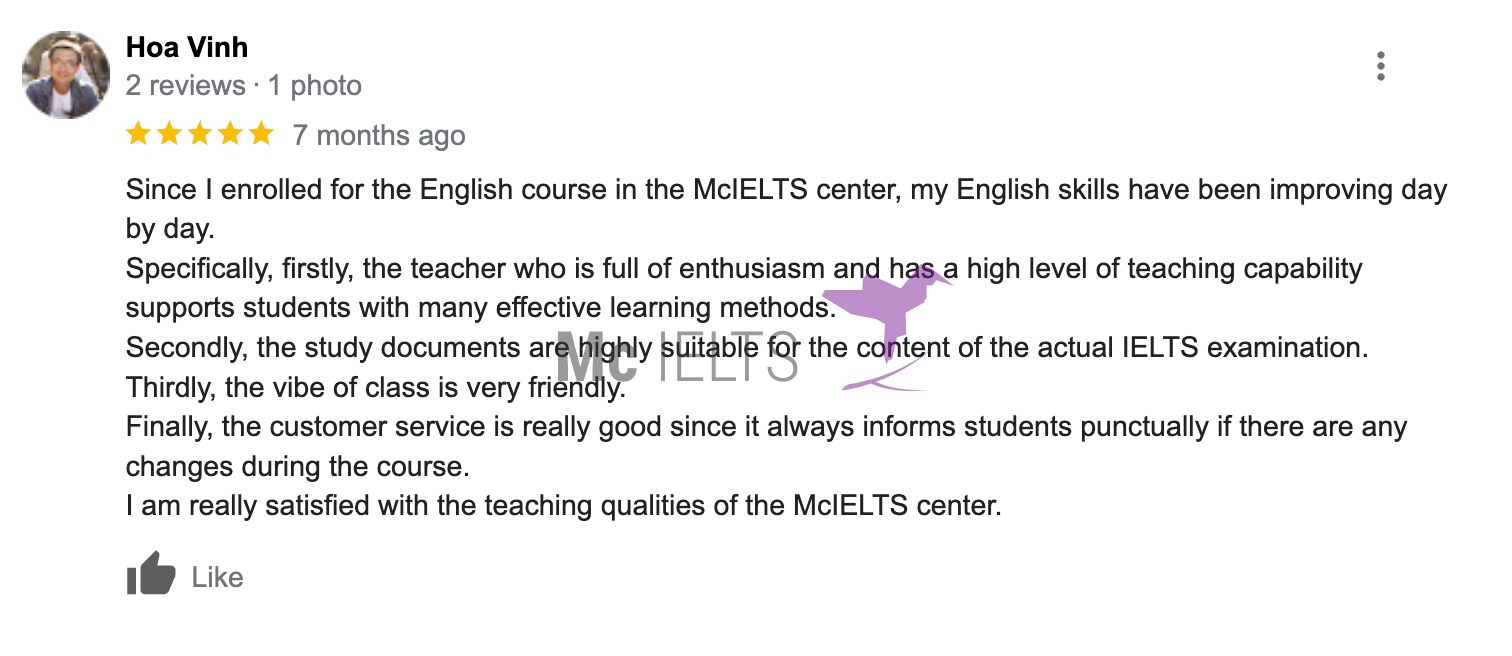Viewport: 1512px width, 656px height.
Task: Click the thumbs-up Like icon
Action: click(x=151, y=576)
